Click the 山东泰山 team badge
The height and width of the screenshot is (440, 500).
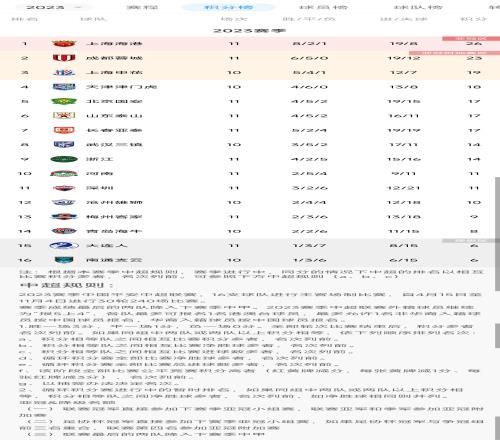(x=64, y=116)
